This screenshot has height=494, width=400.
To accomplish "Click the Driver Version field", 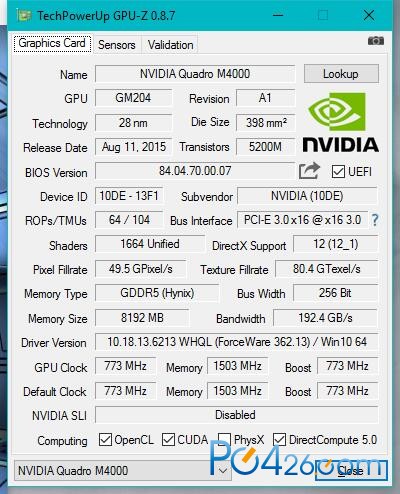I will point(237,342).
